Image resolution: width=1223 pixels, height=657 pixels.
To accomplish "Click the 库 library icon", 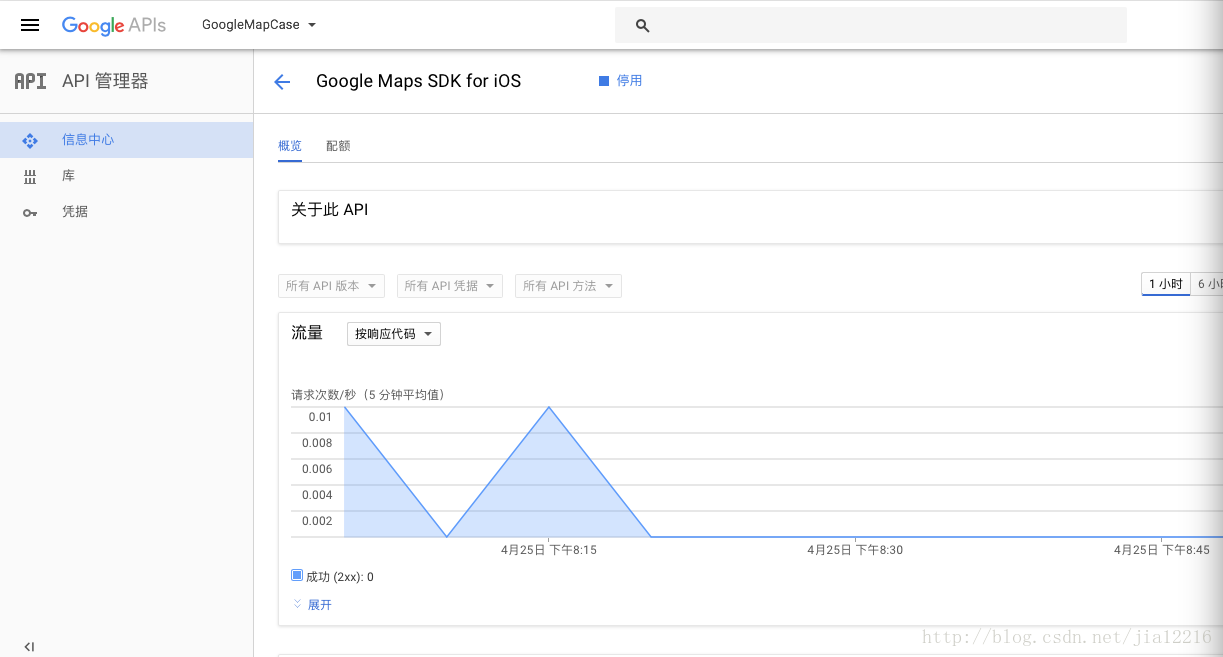I will [30, 176].
